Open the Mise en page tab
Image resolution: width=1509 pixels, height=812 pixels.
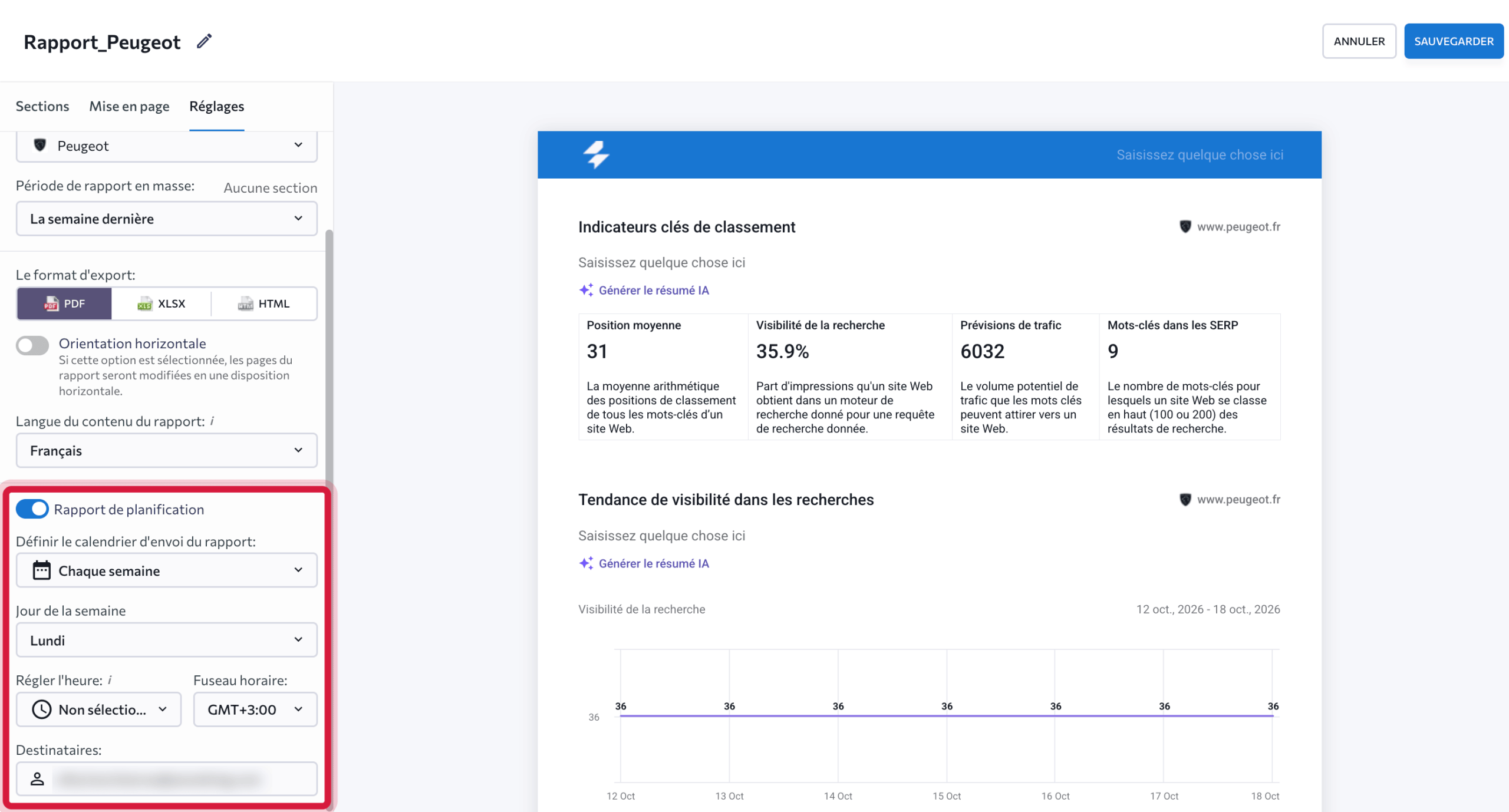tap(129, 106)
